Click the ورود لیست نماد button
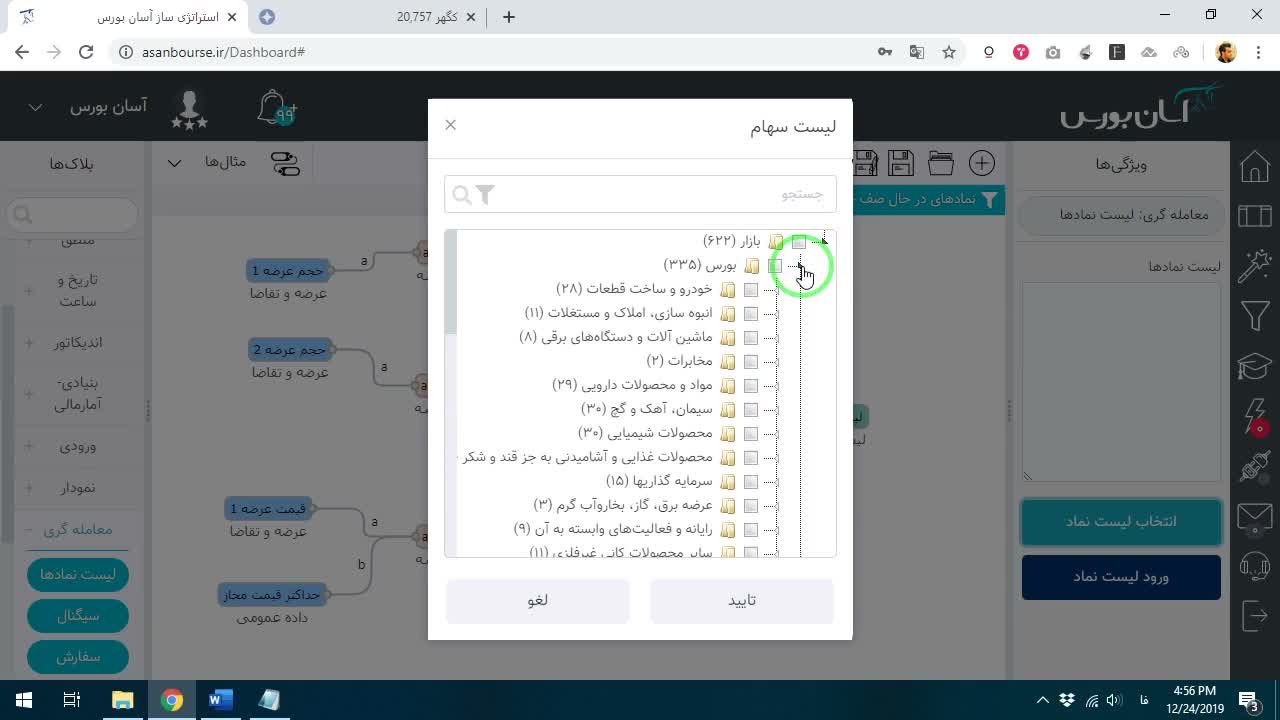The image size is (1280, 720). 1121,577
